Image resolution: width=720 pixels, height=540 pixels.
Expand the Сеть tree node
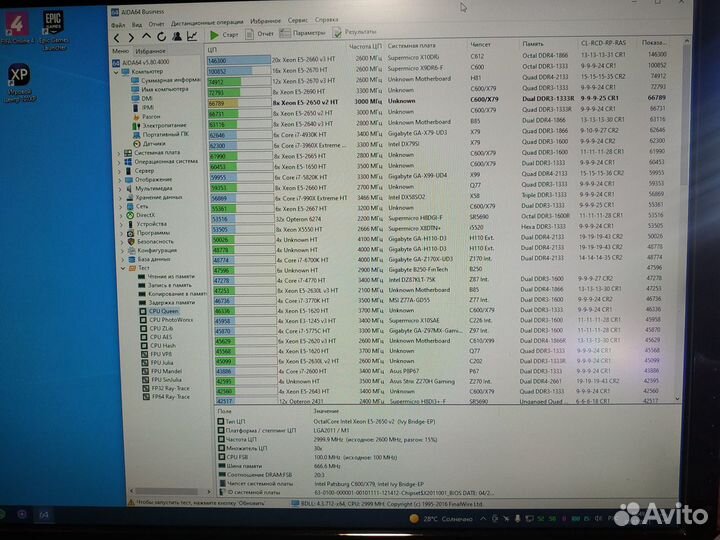point(122,207)
